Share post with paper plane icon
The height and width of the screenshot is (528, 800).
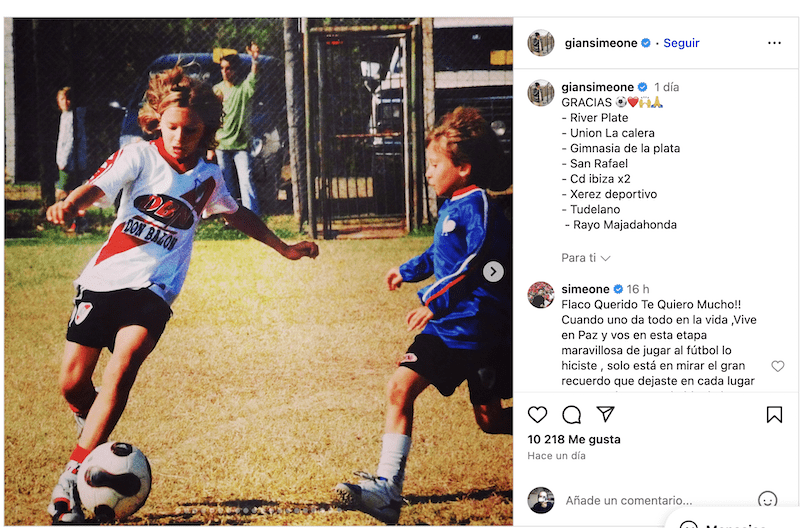pos(606,414)
